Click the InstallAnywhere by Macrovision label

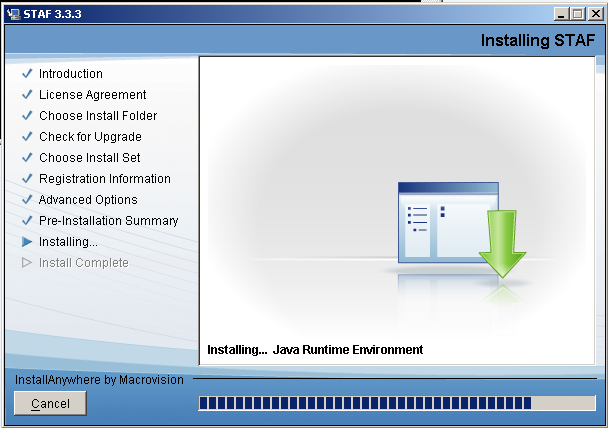(x=100, y=381)
